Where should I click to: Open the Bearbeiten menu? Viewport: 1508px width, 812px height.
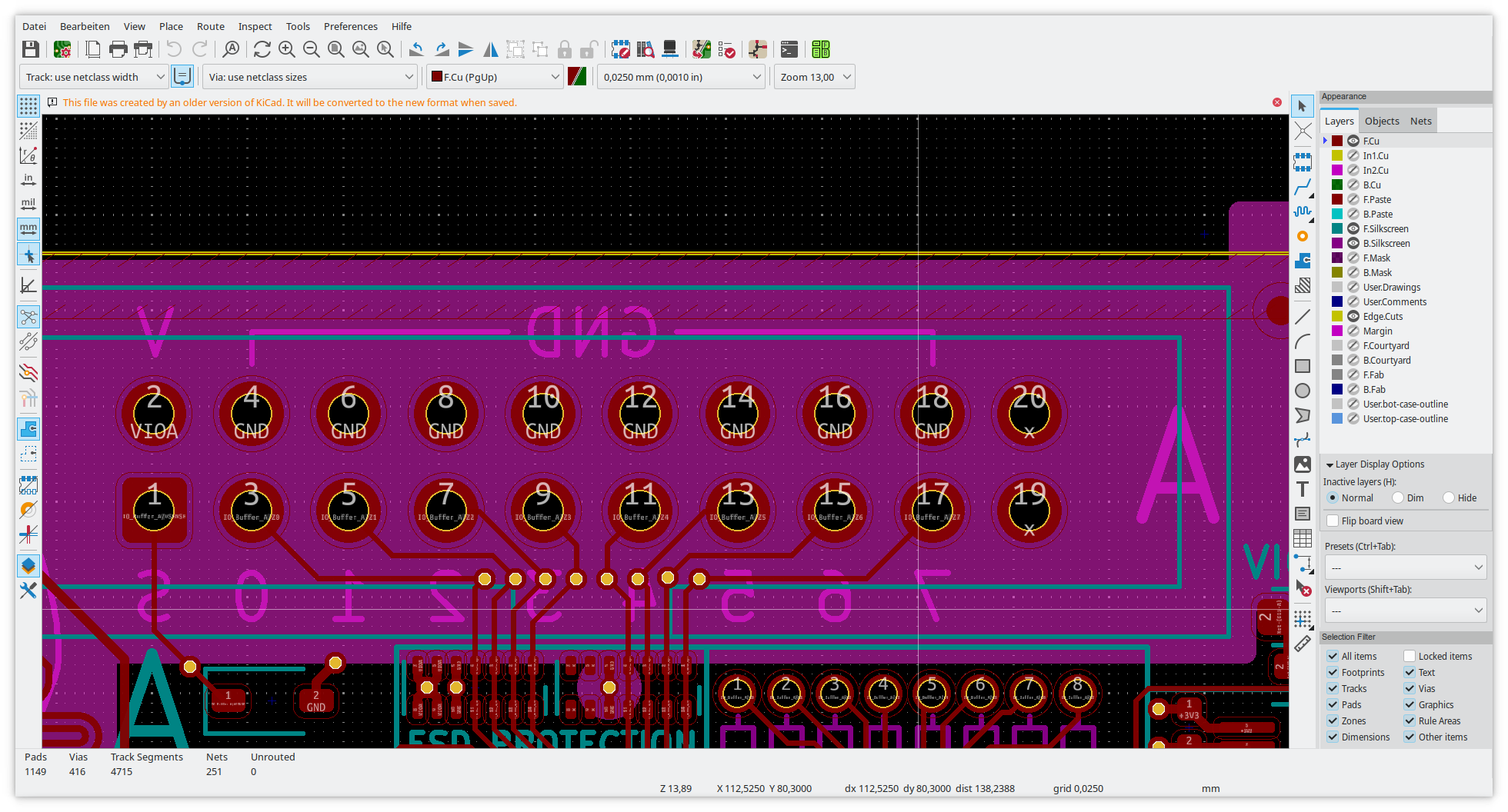(x=85, y=26)
